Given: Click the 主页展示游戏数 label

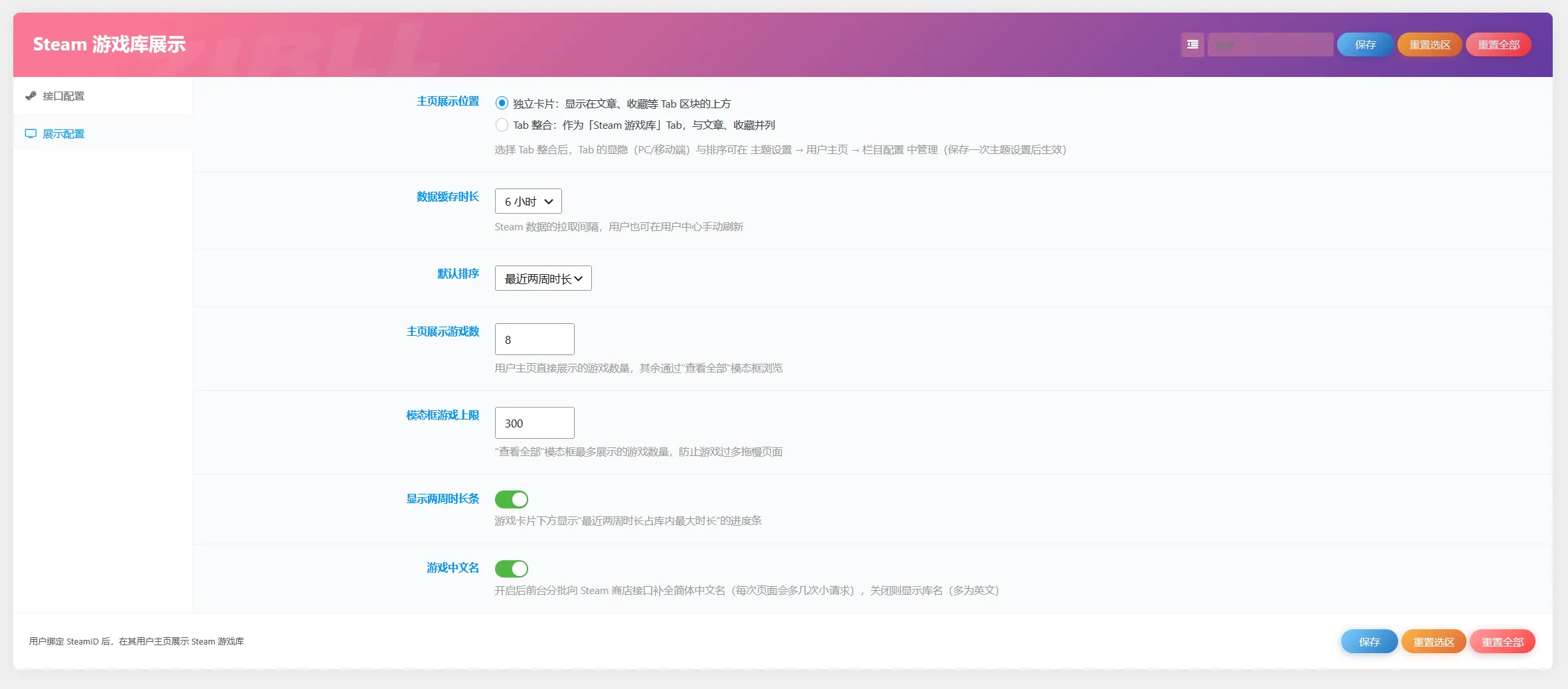Looking at the screenshot, I should (443, 332).
